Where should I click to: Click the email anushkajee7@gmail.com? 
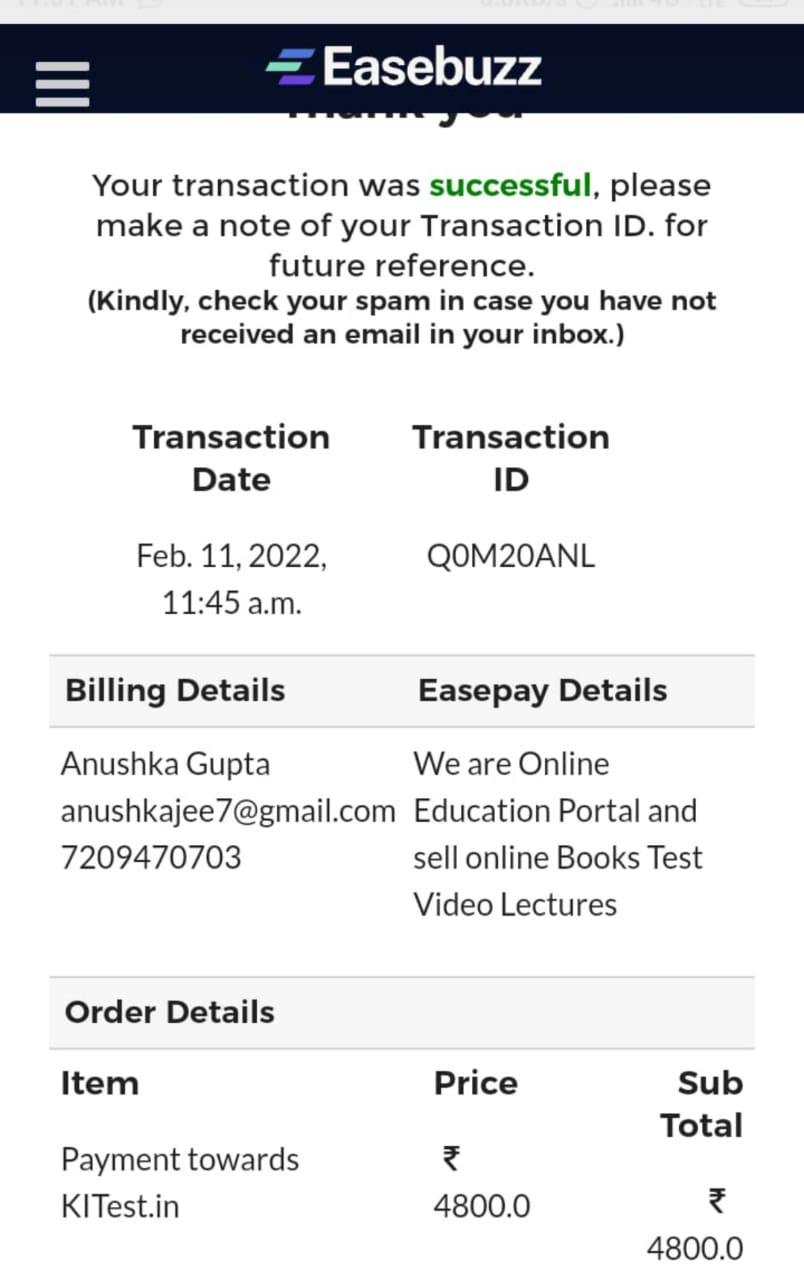(228, 811)
